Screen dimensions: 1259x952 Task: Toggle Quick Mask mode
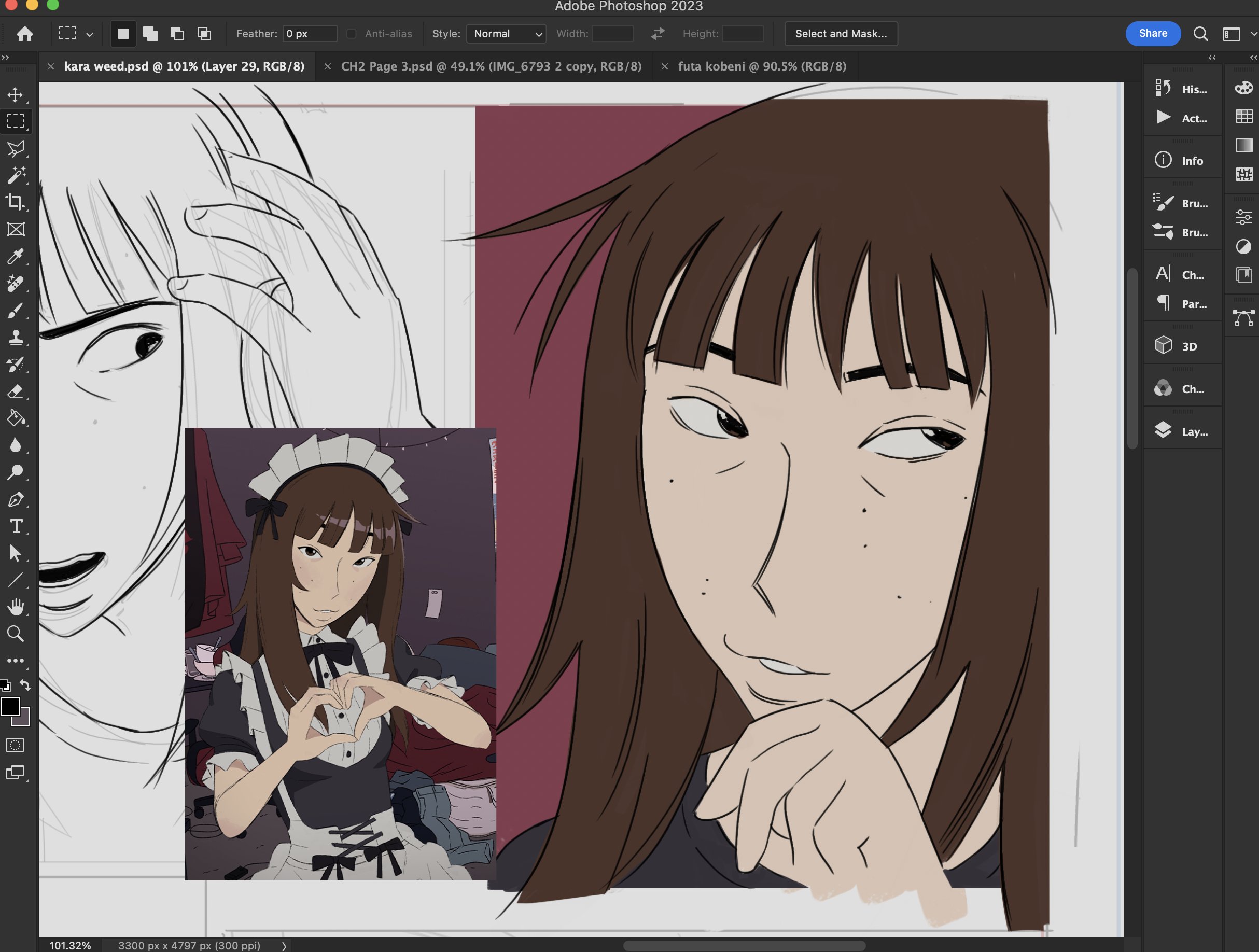click(16, 745)
